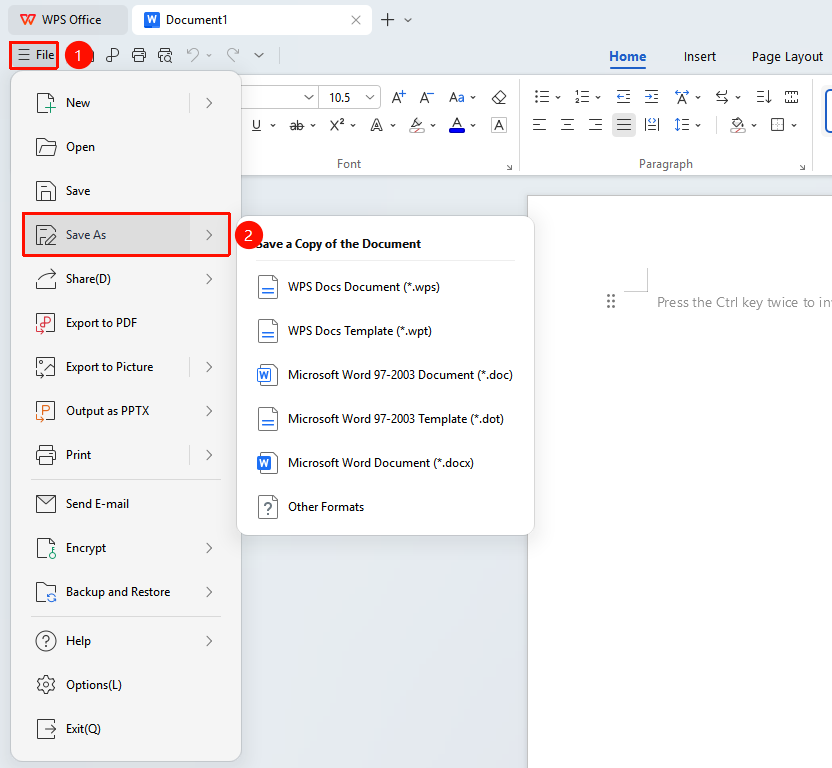Screen dimensions: 832x768
Task: Decrease paragraph indent
Action: coord(623,97)
